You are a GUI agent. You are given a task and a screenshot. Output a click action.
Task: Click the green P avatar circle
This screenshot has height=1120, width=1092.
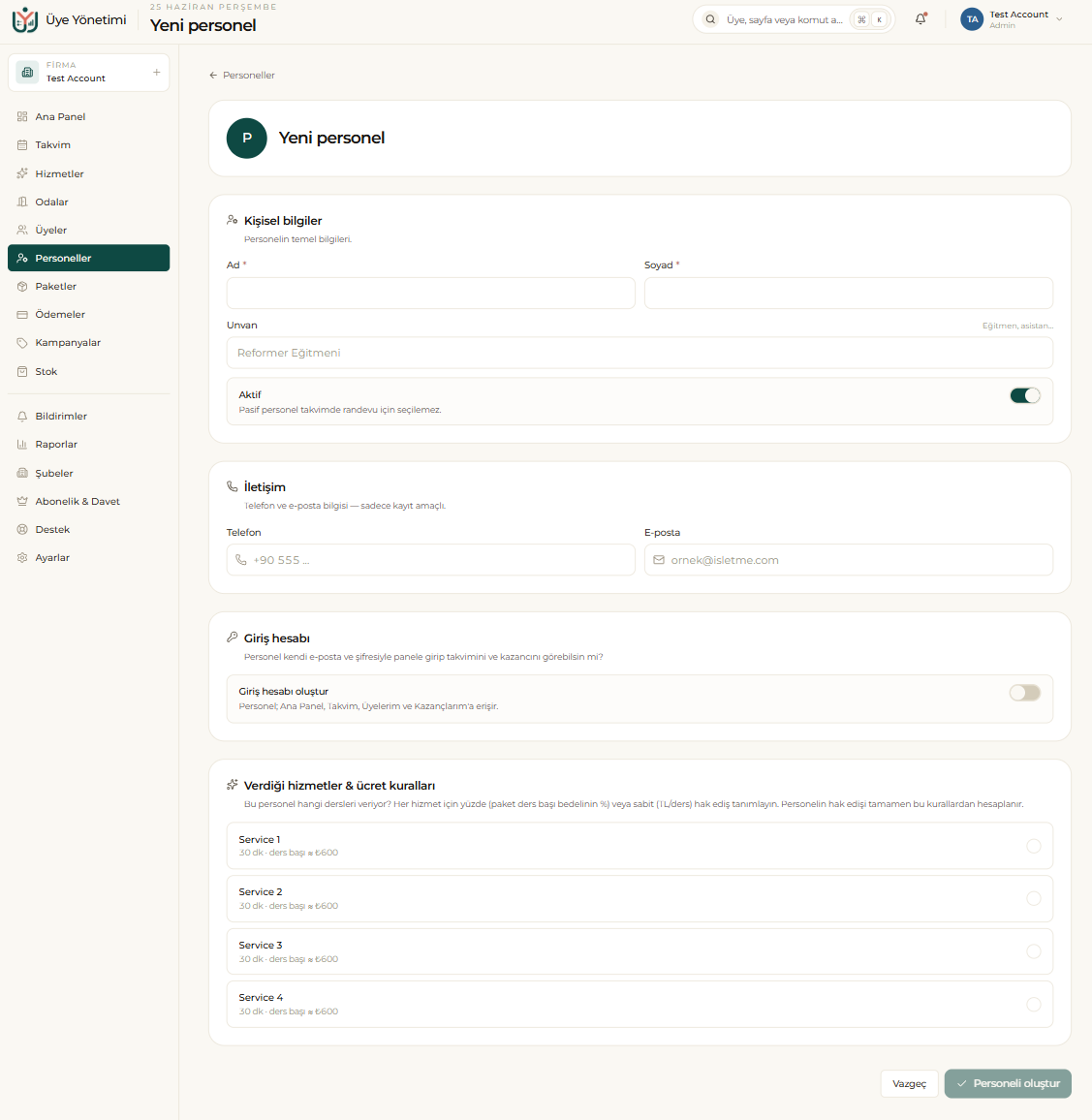point(246,138)
